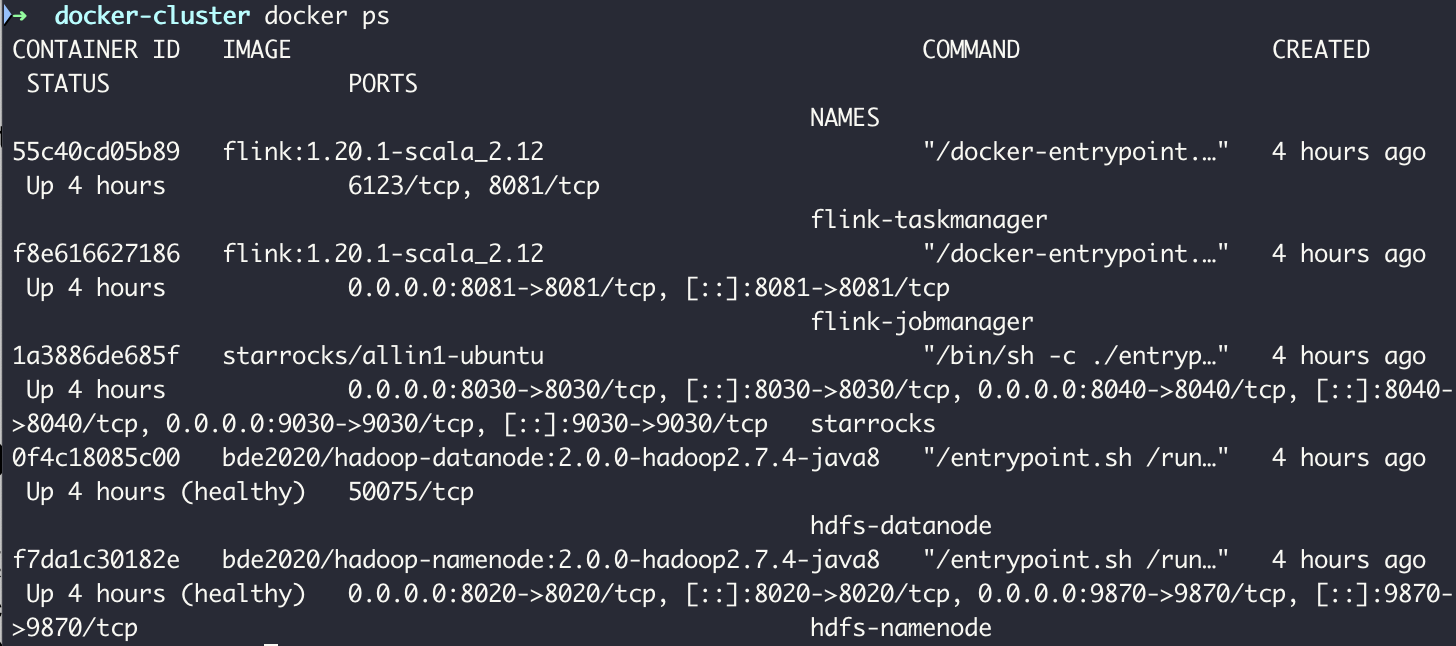Select the starrocks container name
Viewport: 1456px width, 646px height.
(873, 424)
